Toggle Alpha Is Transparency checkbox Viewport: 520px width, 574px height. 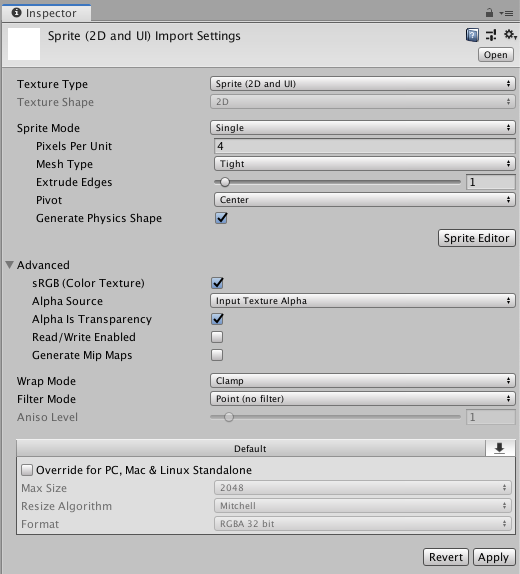tap(218, 319)
